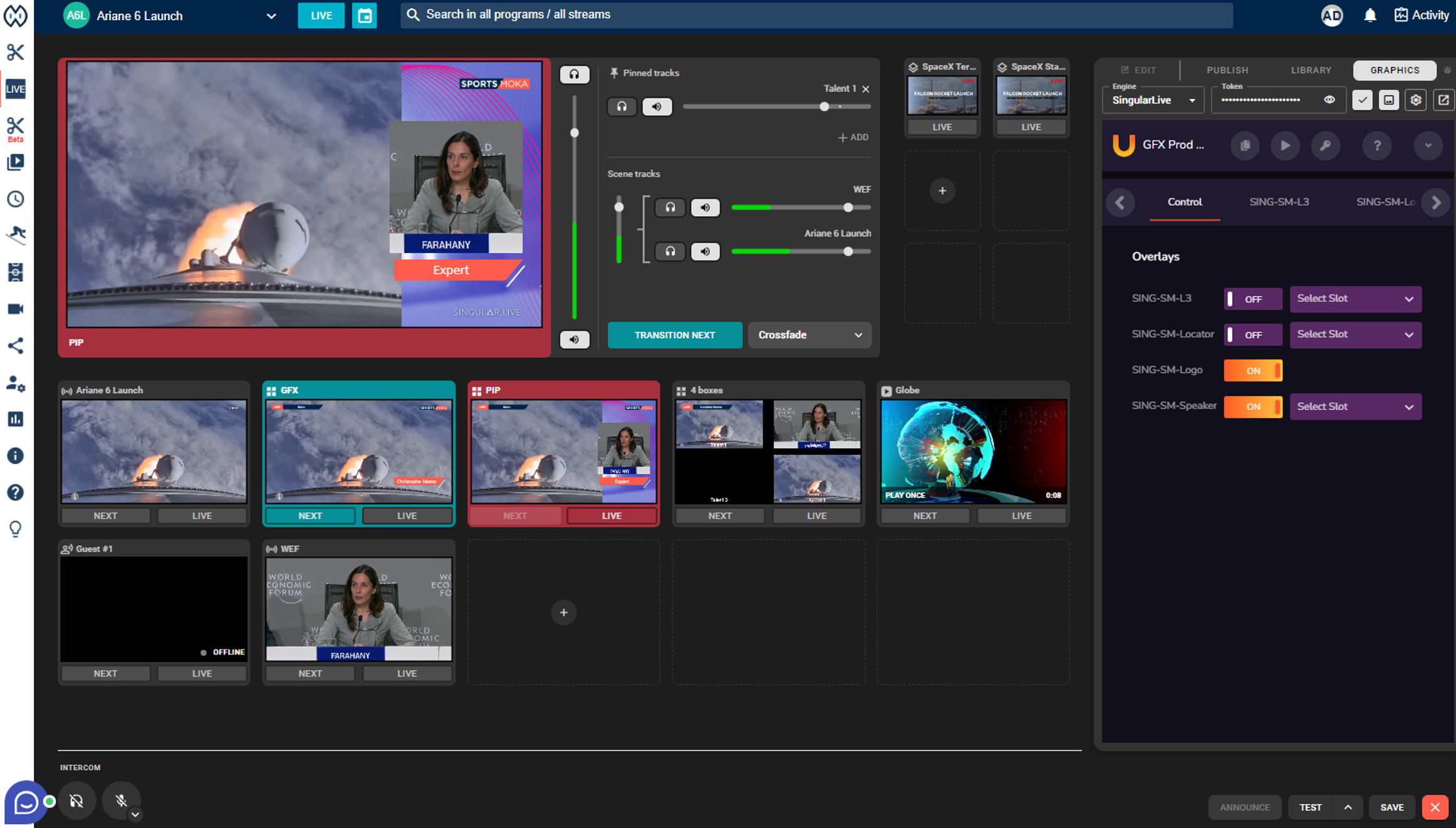Expand the SingularLive engine dropdown

coord(1153,100)
